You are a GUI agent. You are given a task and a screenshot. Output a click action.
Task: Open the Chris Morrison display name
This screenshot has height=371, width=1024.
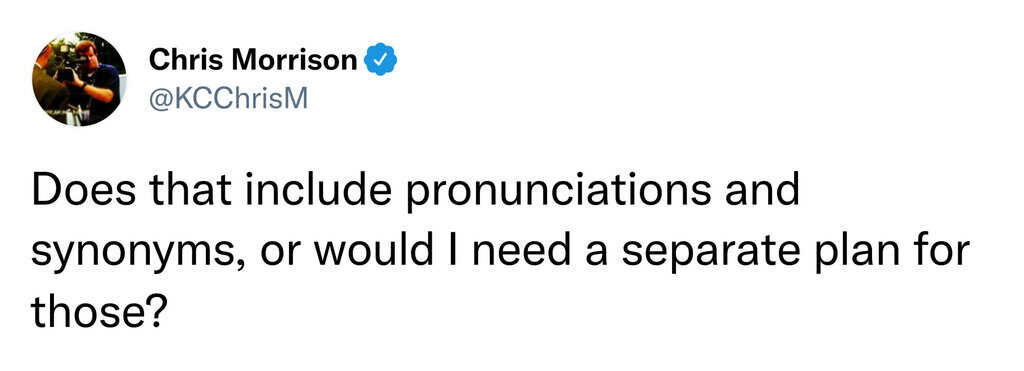[x=253, y=60]
